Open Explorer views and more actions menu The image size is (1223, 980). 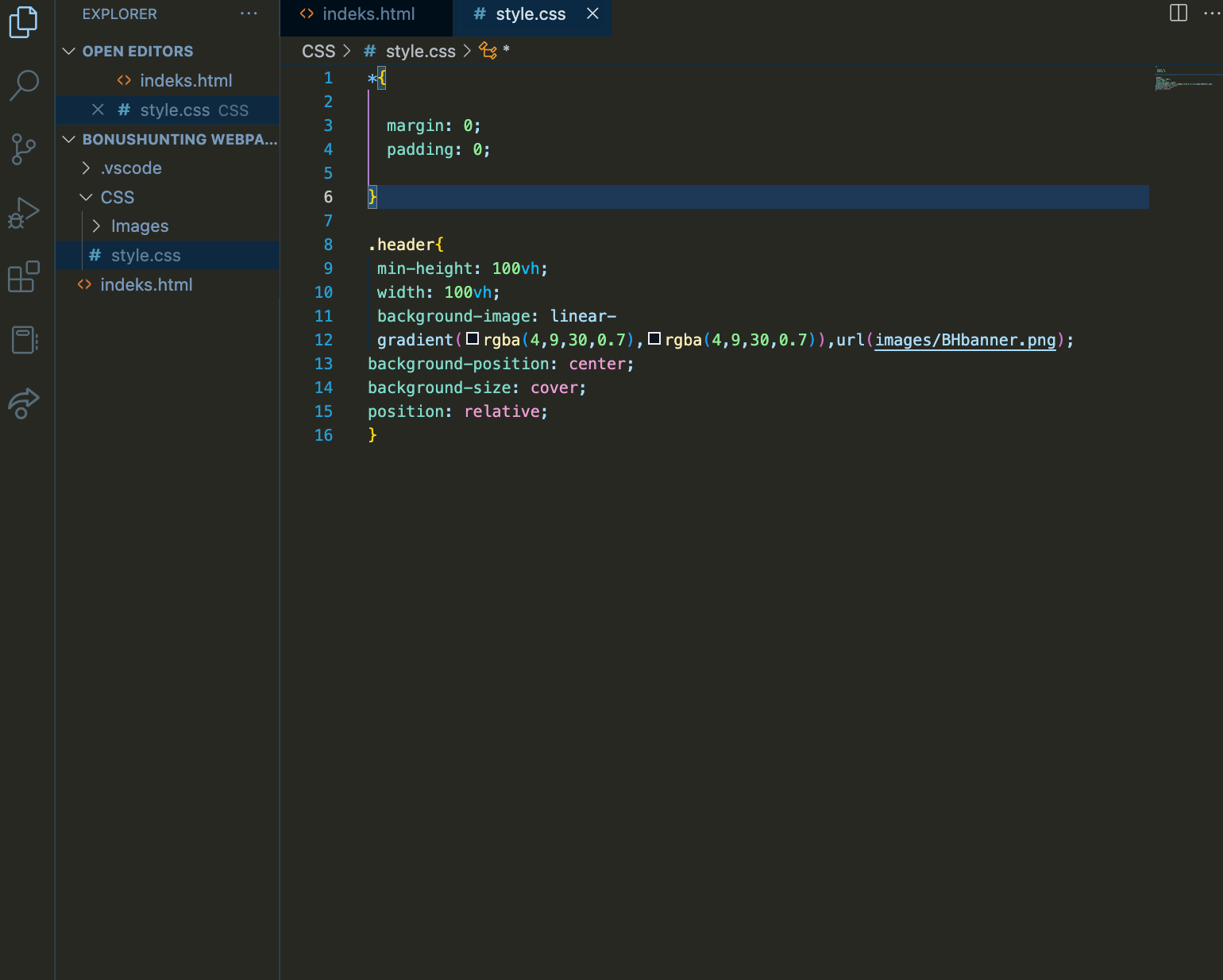249,14
